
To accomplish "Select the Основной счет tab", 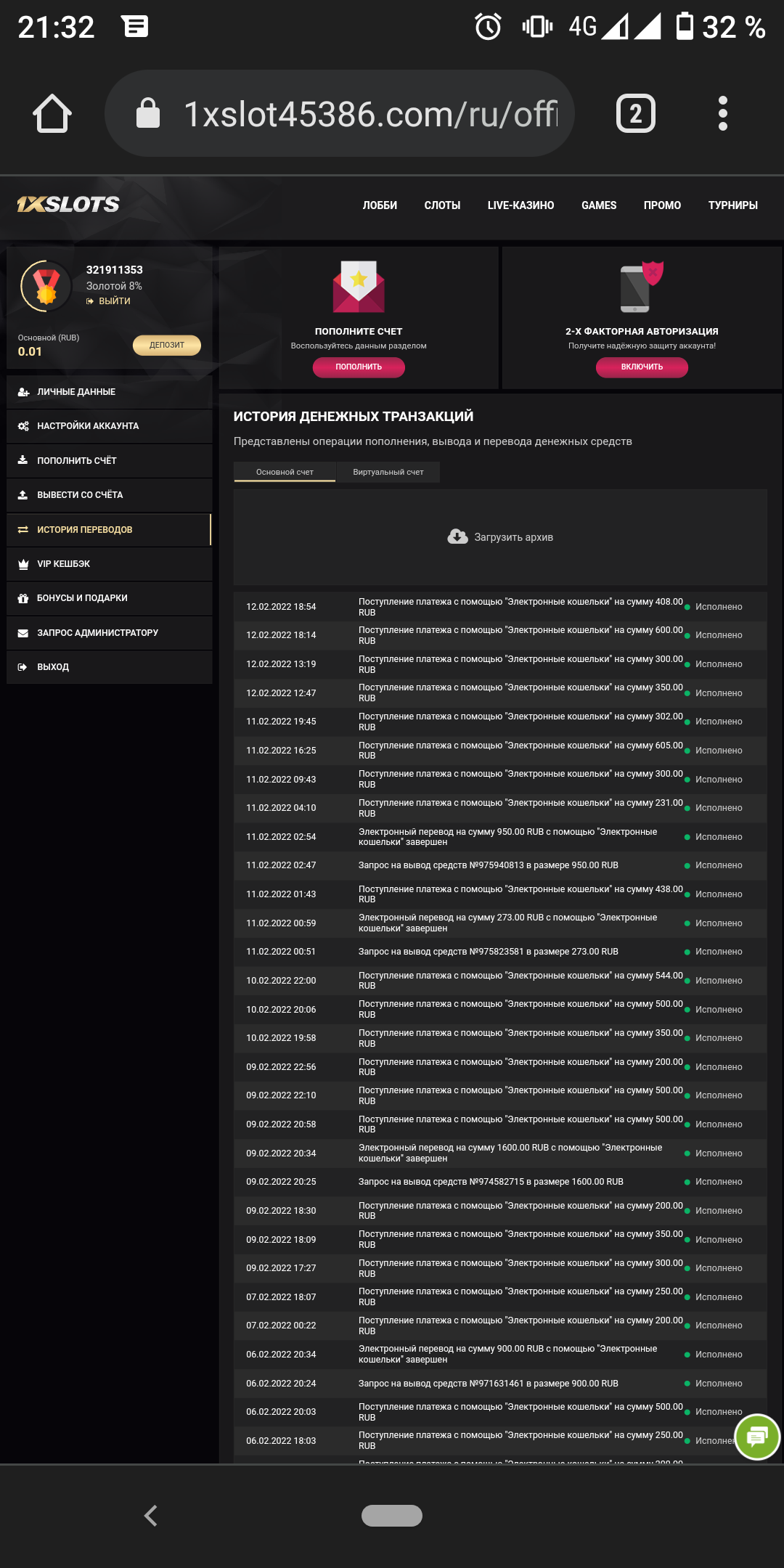I will point(285,472).
